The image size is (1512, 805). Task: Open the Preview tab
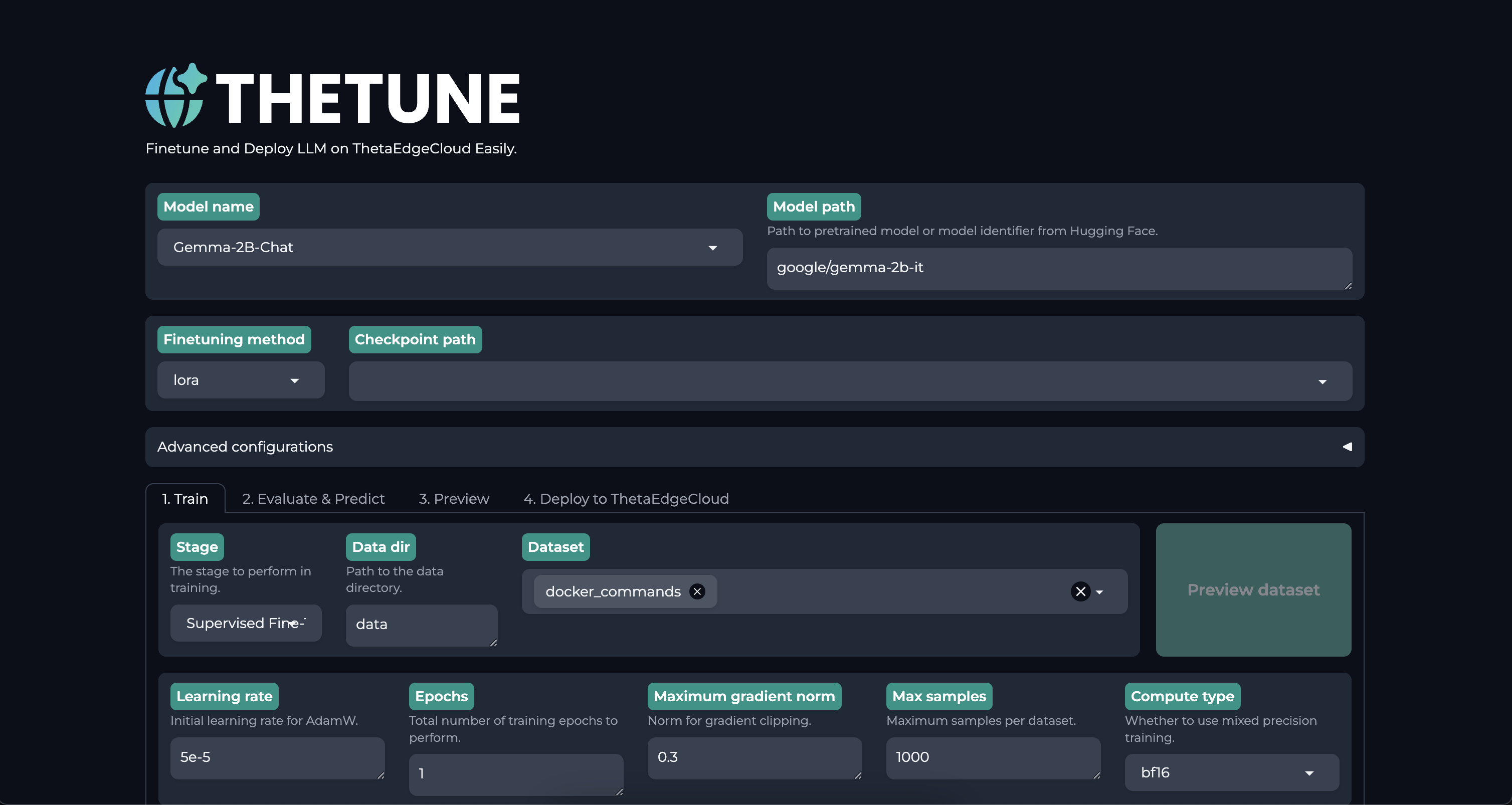click(x=454, y=499)
